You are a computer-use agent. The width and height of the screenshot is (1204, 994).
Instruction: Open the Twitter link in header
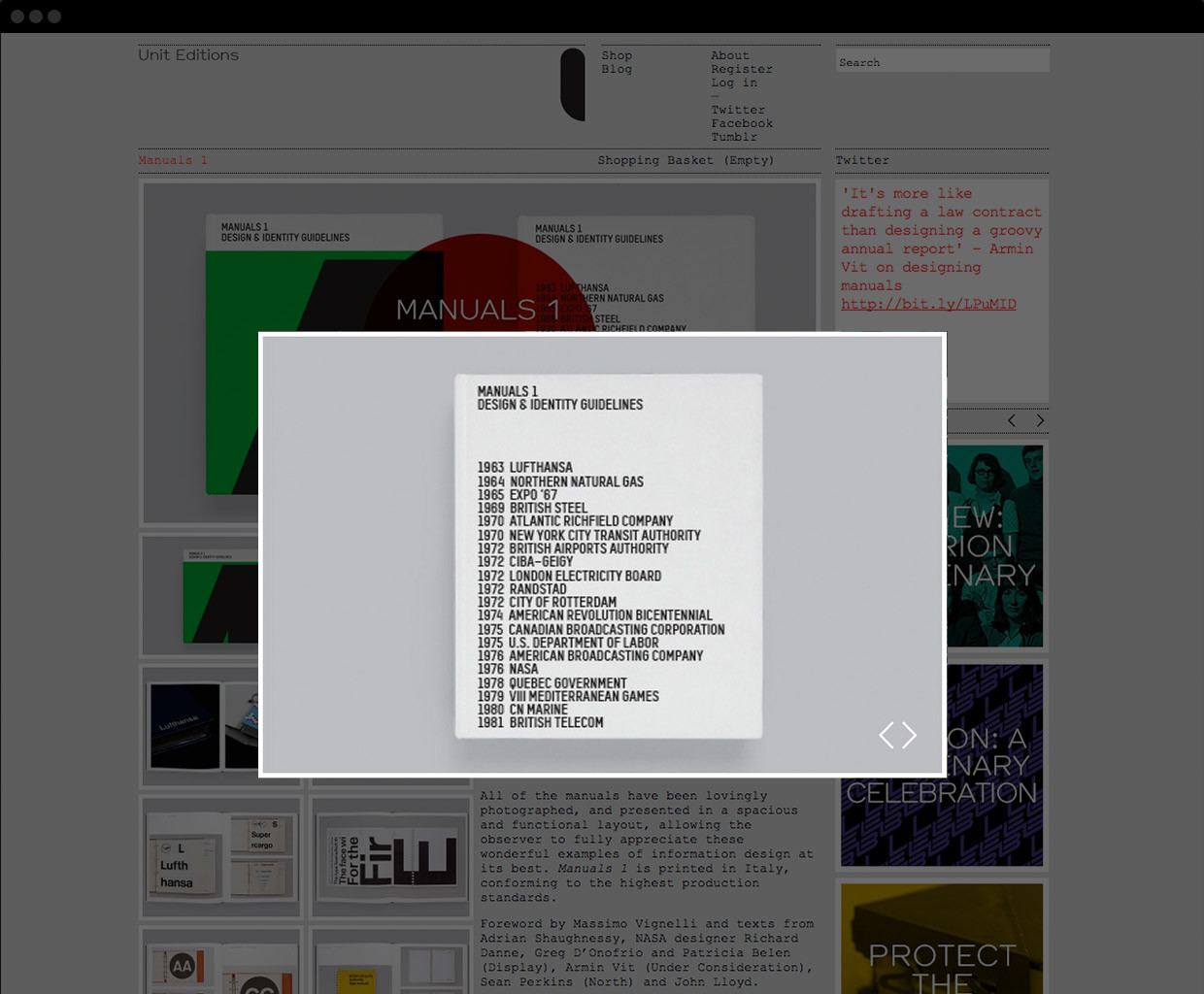[738, 110]
